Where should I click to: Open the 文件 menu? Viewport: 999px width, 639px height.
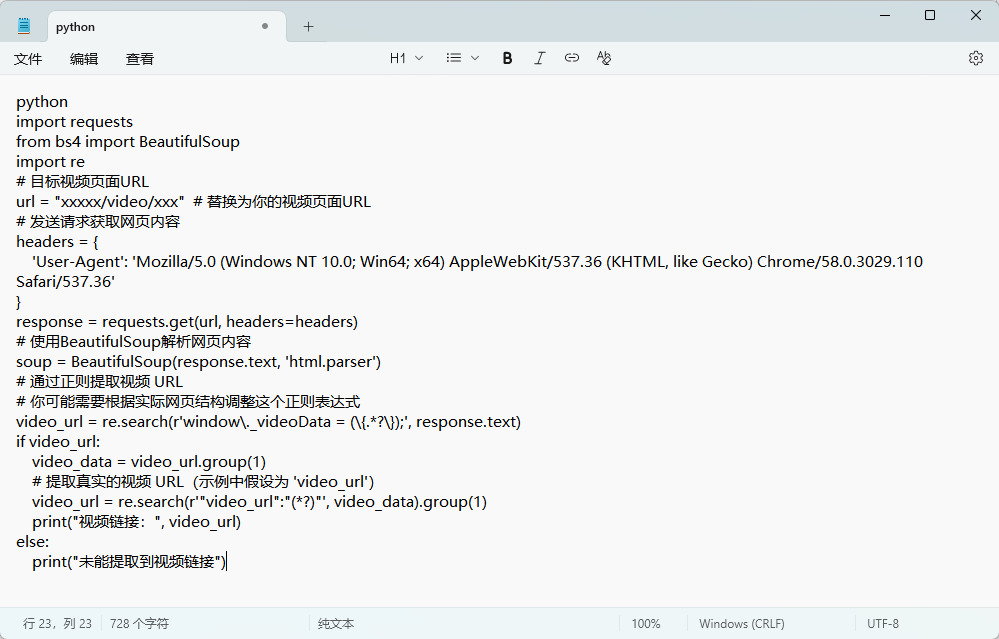point(28,59)
